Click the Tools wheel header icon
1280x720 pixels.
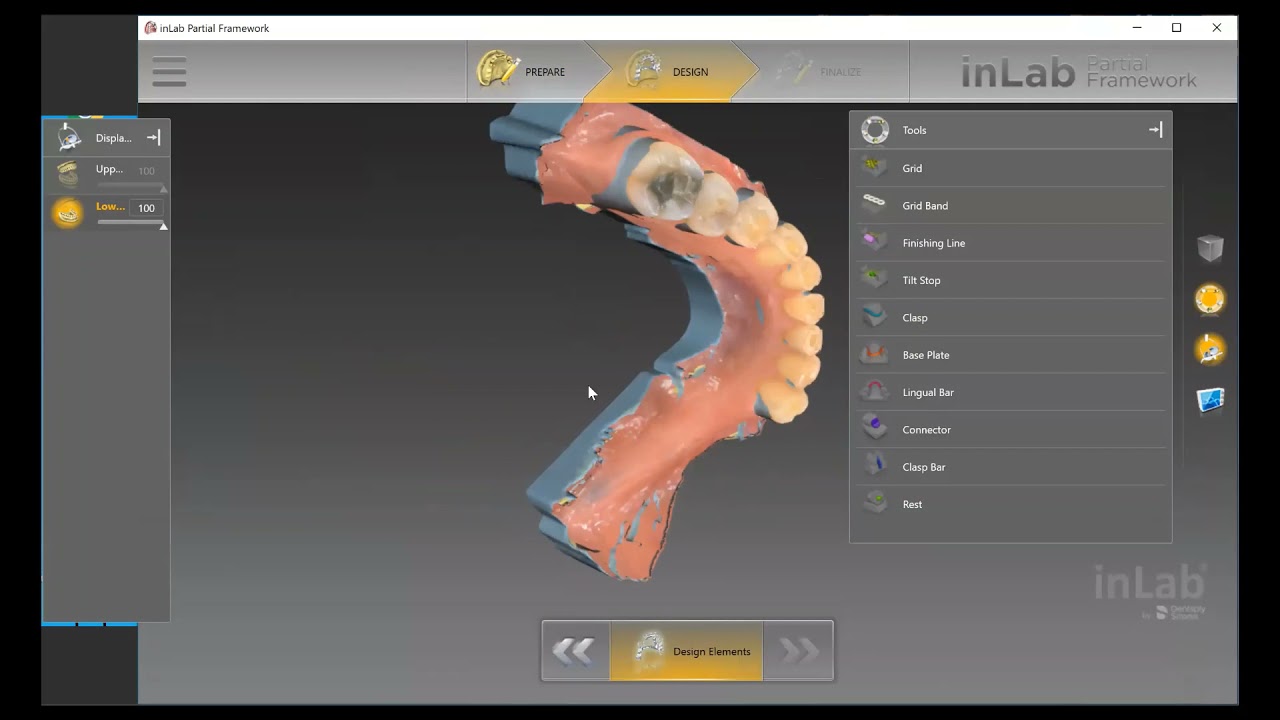click(x=875, y=130)
